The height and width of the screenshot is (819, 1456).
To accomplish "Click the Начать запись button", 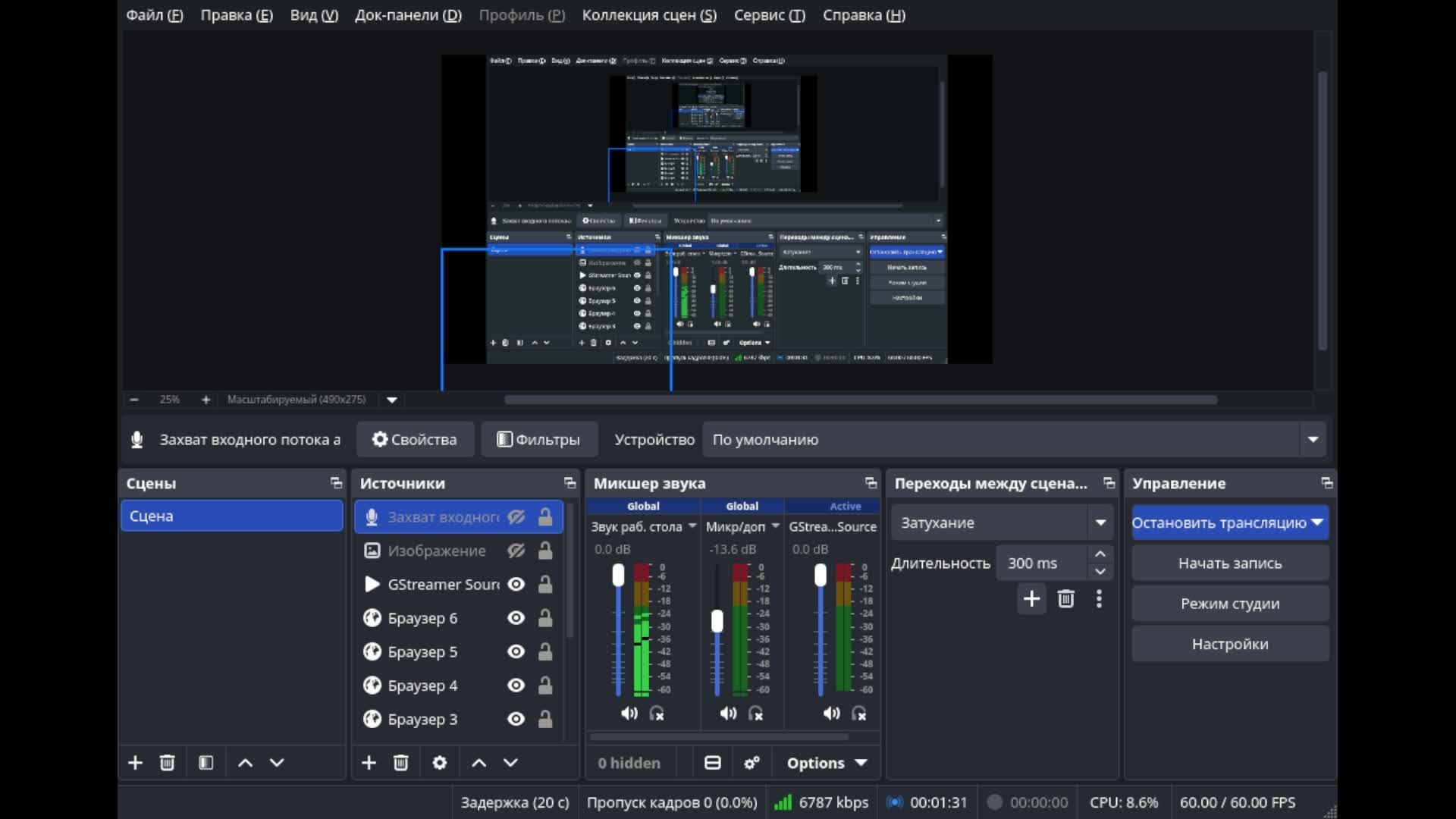I will click(x=1230, y=563).
